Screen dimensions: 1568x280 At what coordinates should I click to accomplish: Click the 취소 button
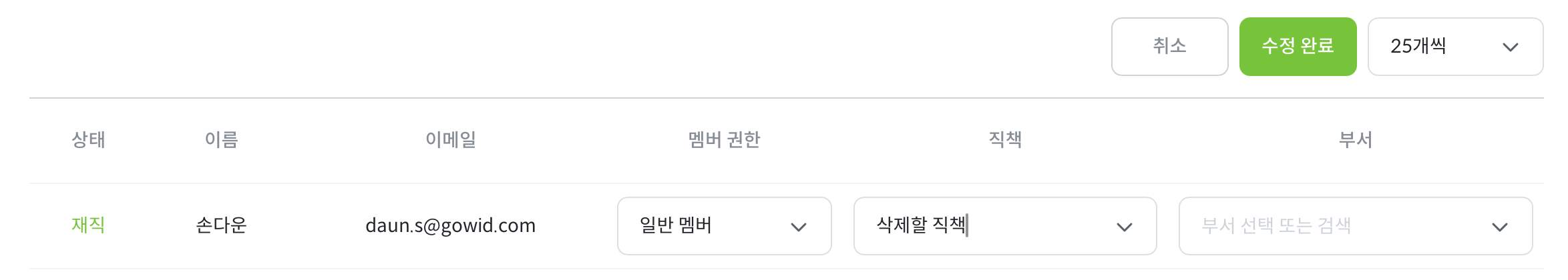click(1169, 46)
